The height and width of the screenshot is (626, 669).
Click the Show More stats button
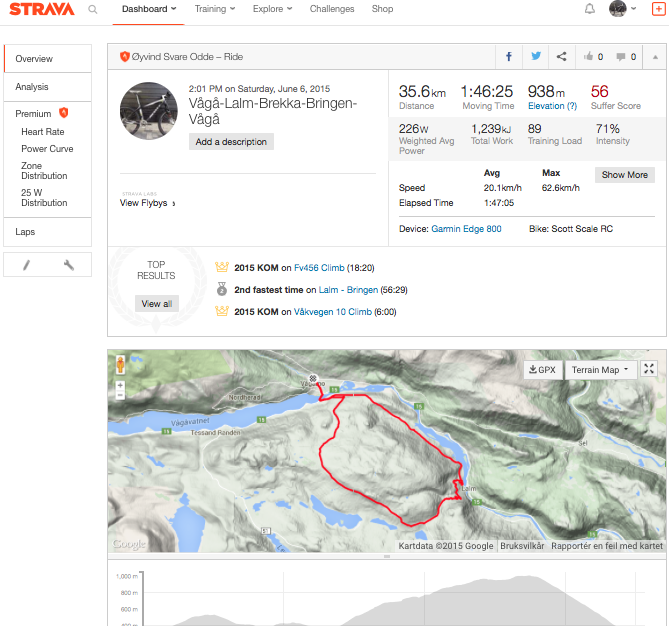(625, 174)
